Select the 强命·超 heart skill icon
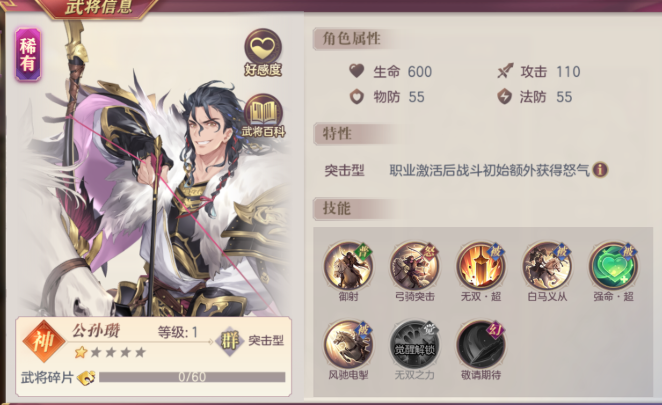The width and height of the screenshot is (662, 405). [x=613, y=266]
